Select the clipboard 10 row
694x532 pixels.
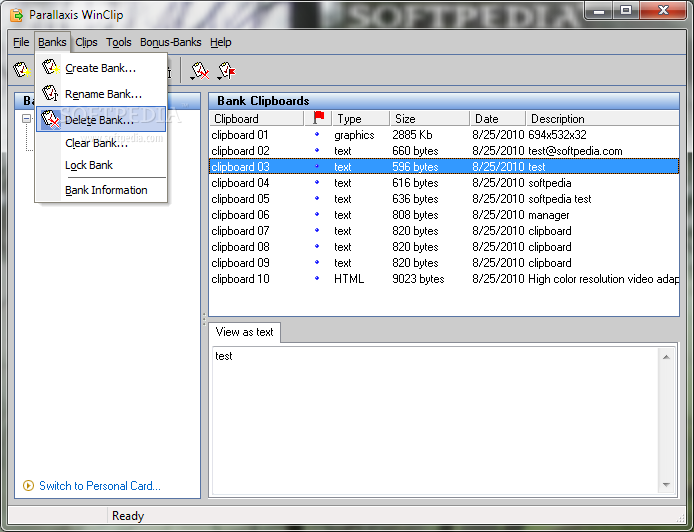(x=444, y=278)
